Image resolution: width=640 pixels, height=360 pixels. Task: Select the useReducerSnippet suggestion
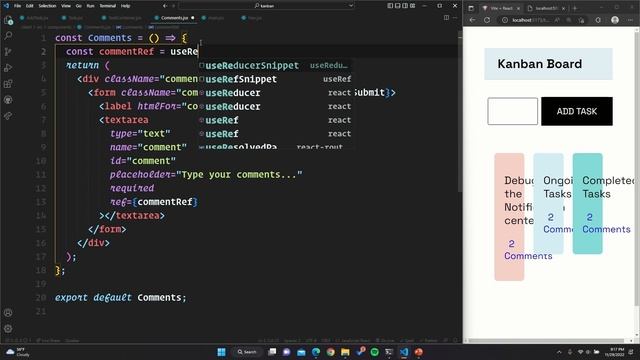point(275,65)
